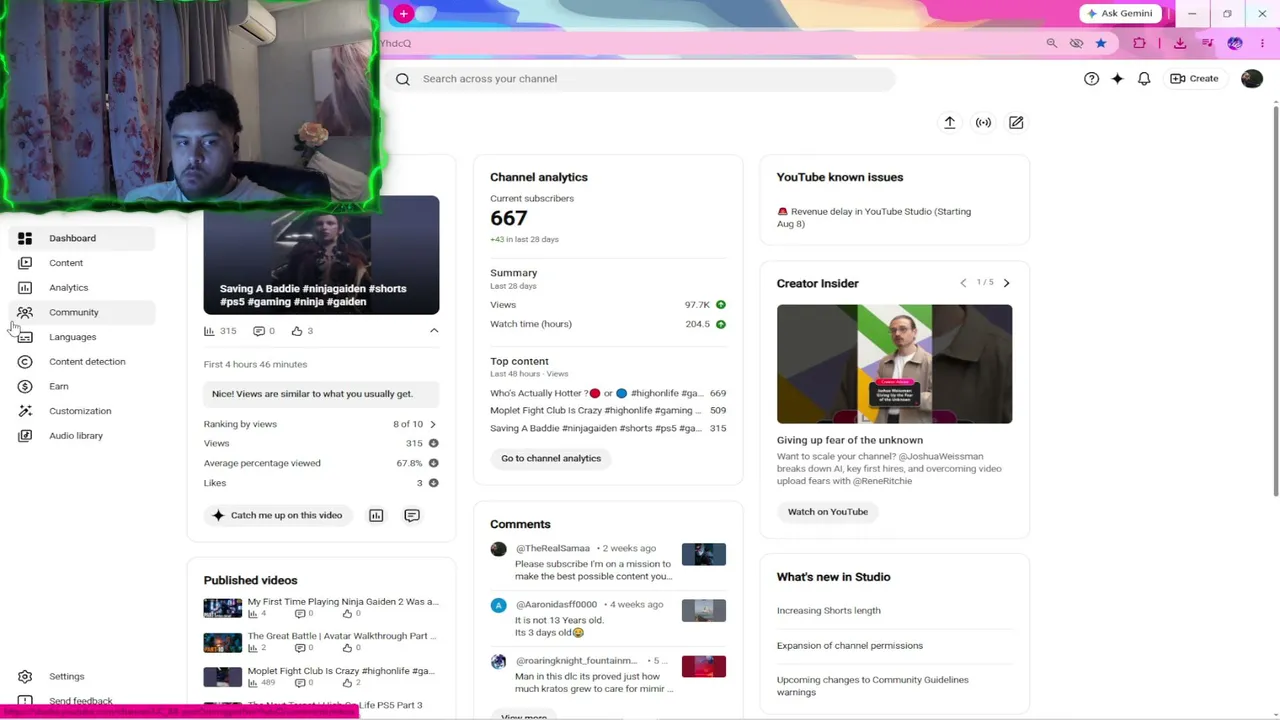Click the Earn dollar icon
This screenshot has width=1280, height=720.
[x=25, y=386]
